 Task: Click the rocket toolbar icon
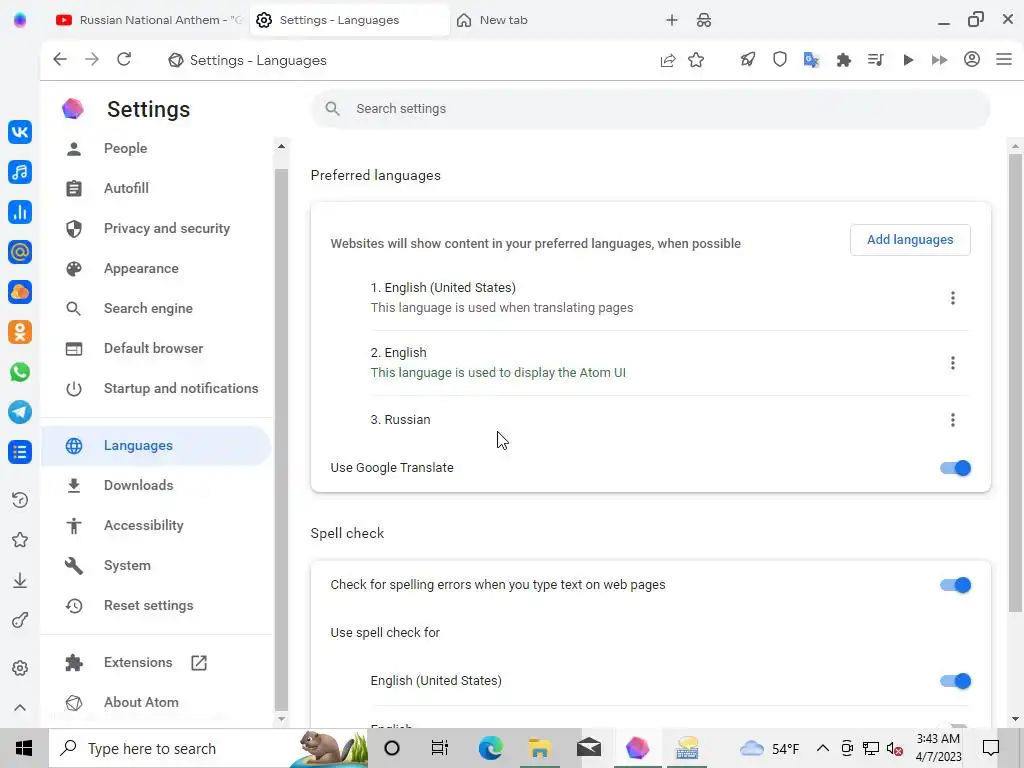click(748, 60)
